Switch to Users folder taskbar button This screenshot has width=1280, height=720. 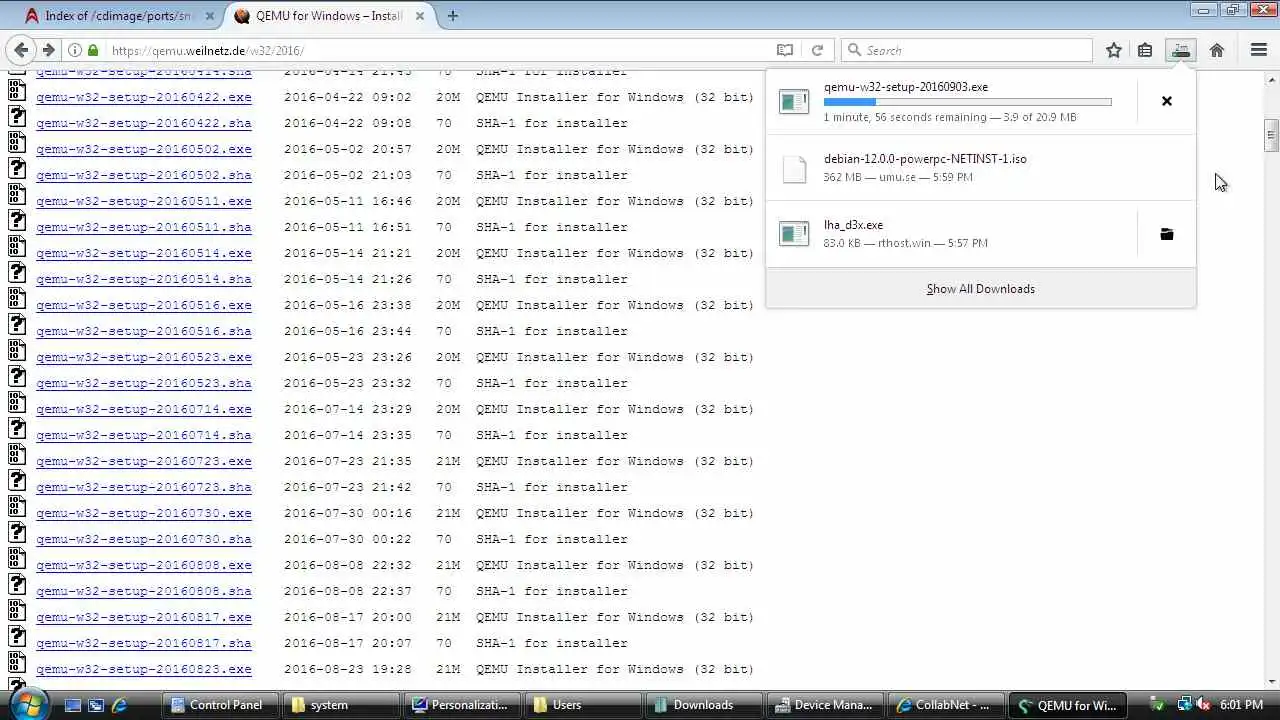click(x=585, y=705)
